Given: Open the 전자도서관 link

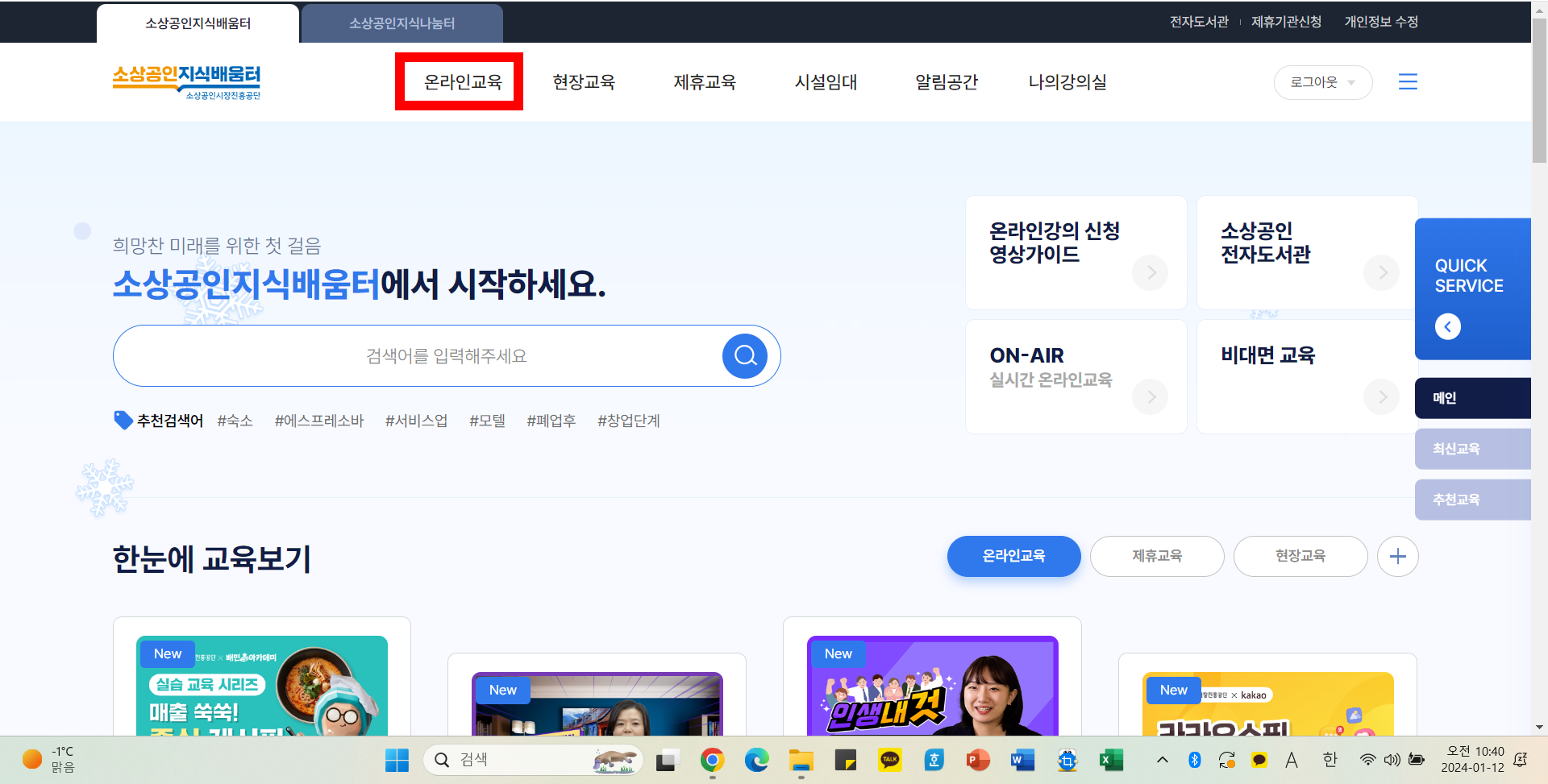Looking at the screenshot, I should point(1199,22).
